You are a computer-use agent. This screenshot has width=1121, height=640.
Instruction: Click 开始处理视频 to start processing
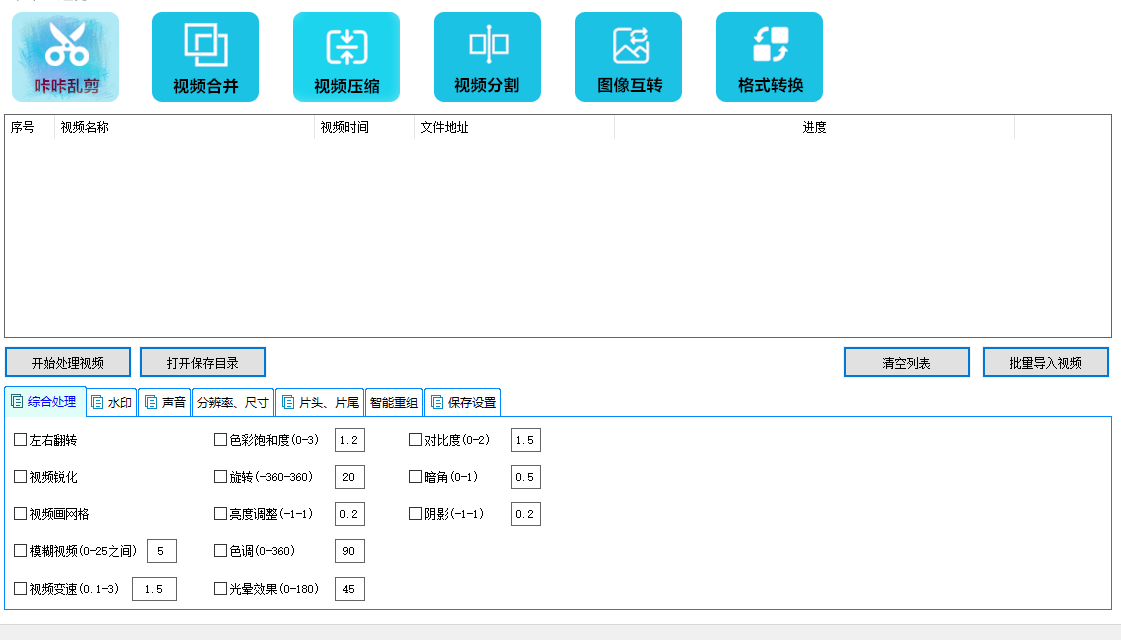click(67, 361)
